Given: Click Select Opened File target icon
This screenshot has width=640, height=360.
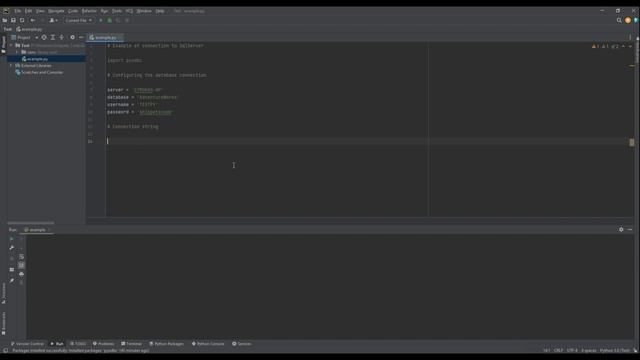Looking at the screenshot, I should (x=44, y=38).
